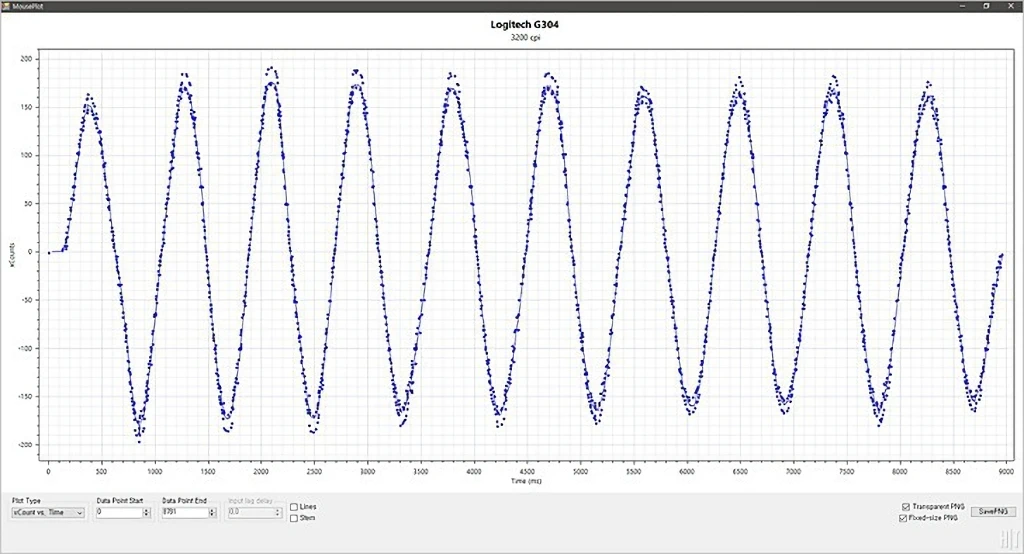Click the '9000' tick on time axis
Screen dimensions: 1024x554
click(1006, 471)
